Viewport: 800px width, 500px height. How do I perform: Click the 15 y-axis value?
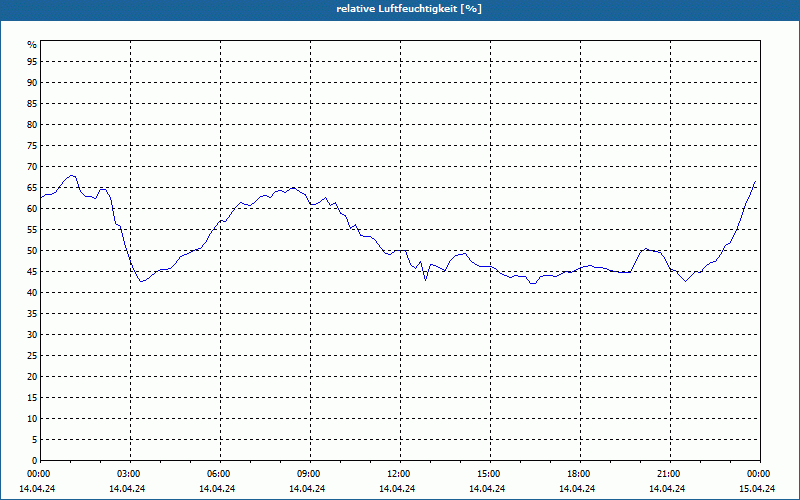pos(32,397)
